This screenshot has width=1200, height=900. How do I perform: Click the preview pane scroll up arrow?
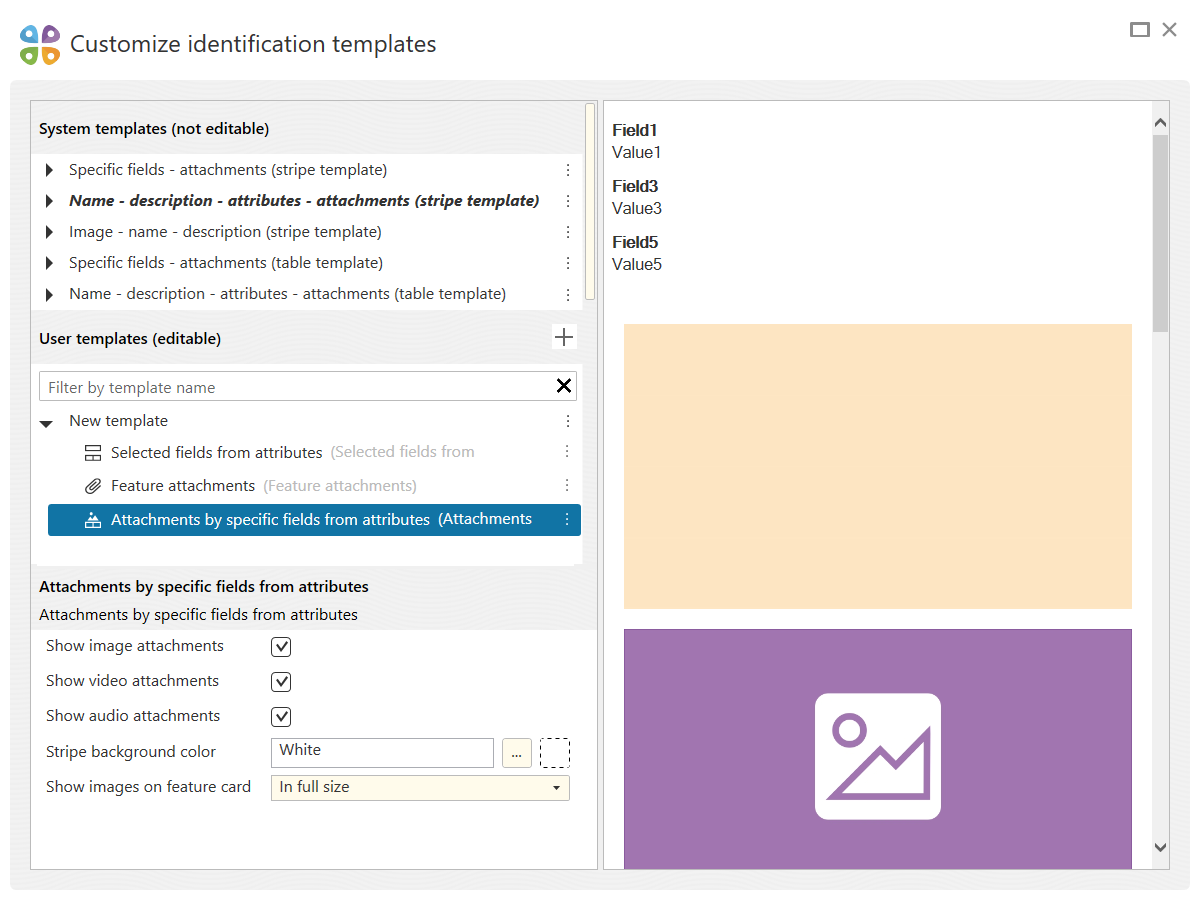[1160, 123]
